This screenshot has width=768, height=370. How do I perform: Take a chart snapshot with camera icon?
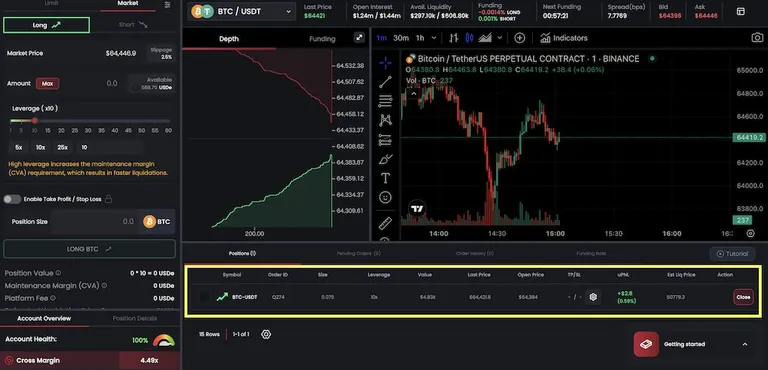click(x=757, y=38)
